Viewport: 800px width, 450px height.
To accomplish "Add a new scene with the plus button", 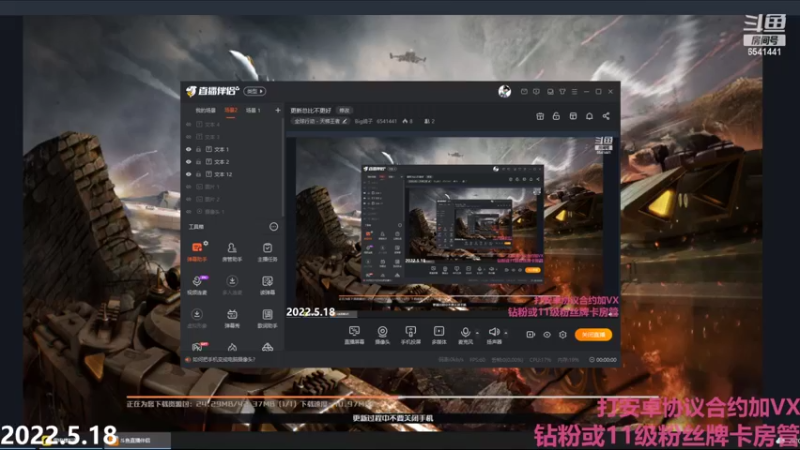I will pyautogui.click(x=278, y=110).
